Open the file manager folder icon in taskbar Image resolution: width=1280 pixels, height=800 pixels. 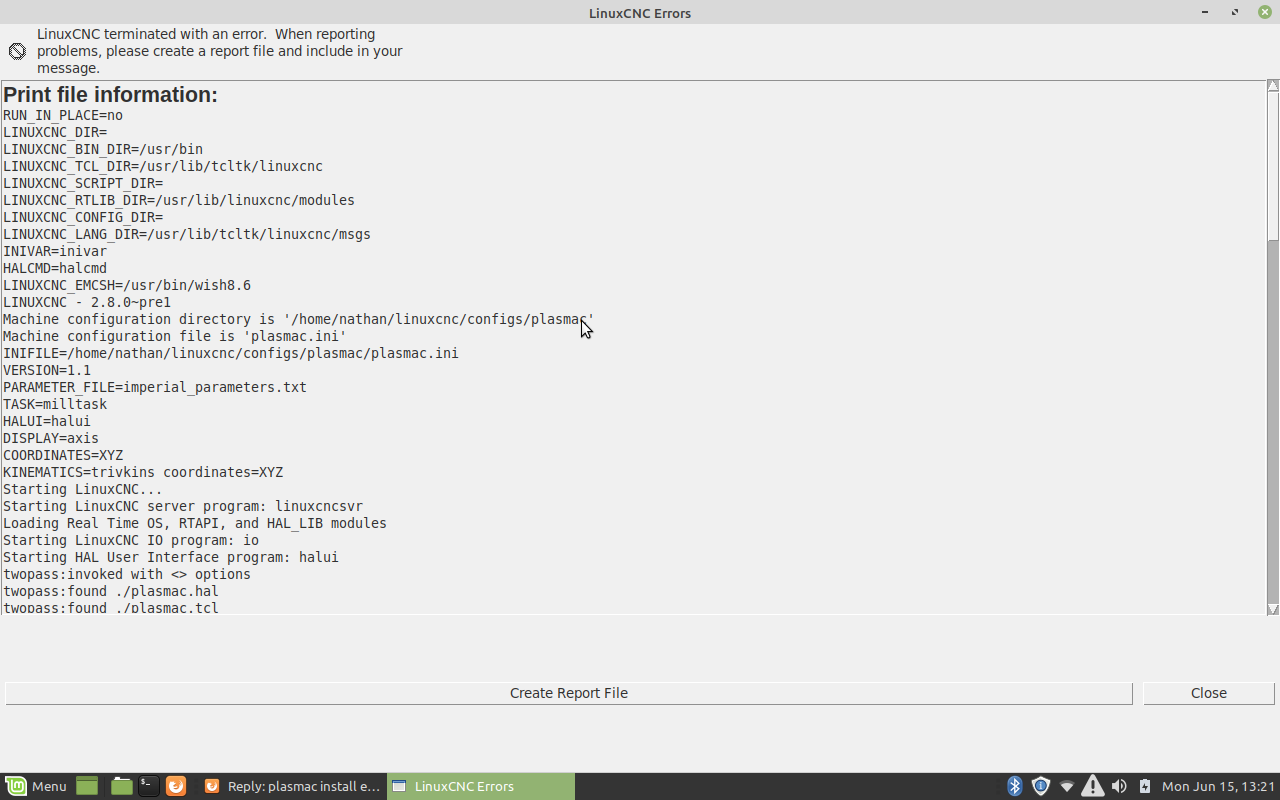click(121, 786)
